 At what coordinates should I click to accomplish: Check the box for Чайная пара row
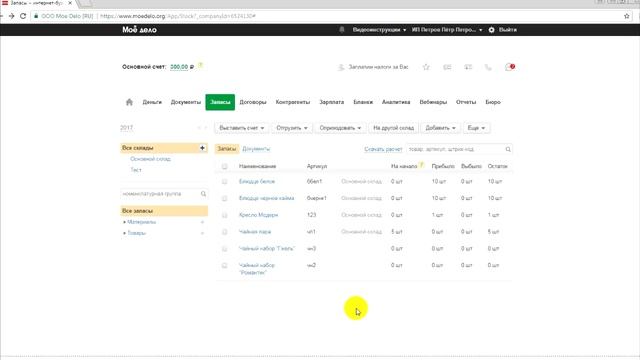(x=224, y=232)
